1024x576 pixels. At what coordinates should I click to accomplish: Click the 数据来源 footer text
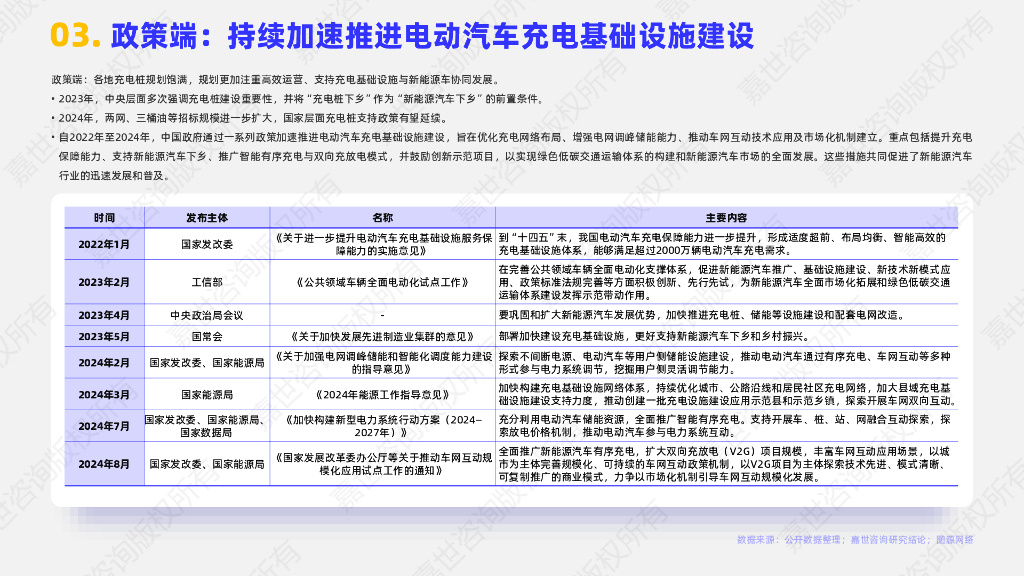pos(760,536)
